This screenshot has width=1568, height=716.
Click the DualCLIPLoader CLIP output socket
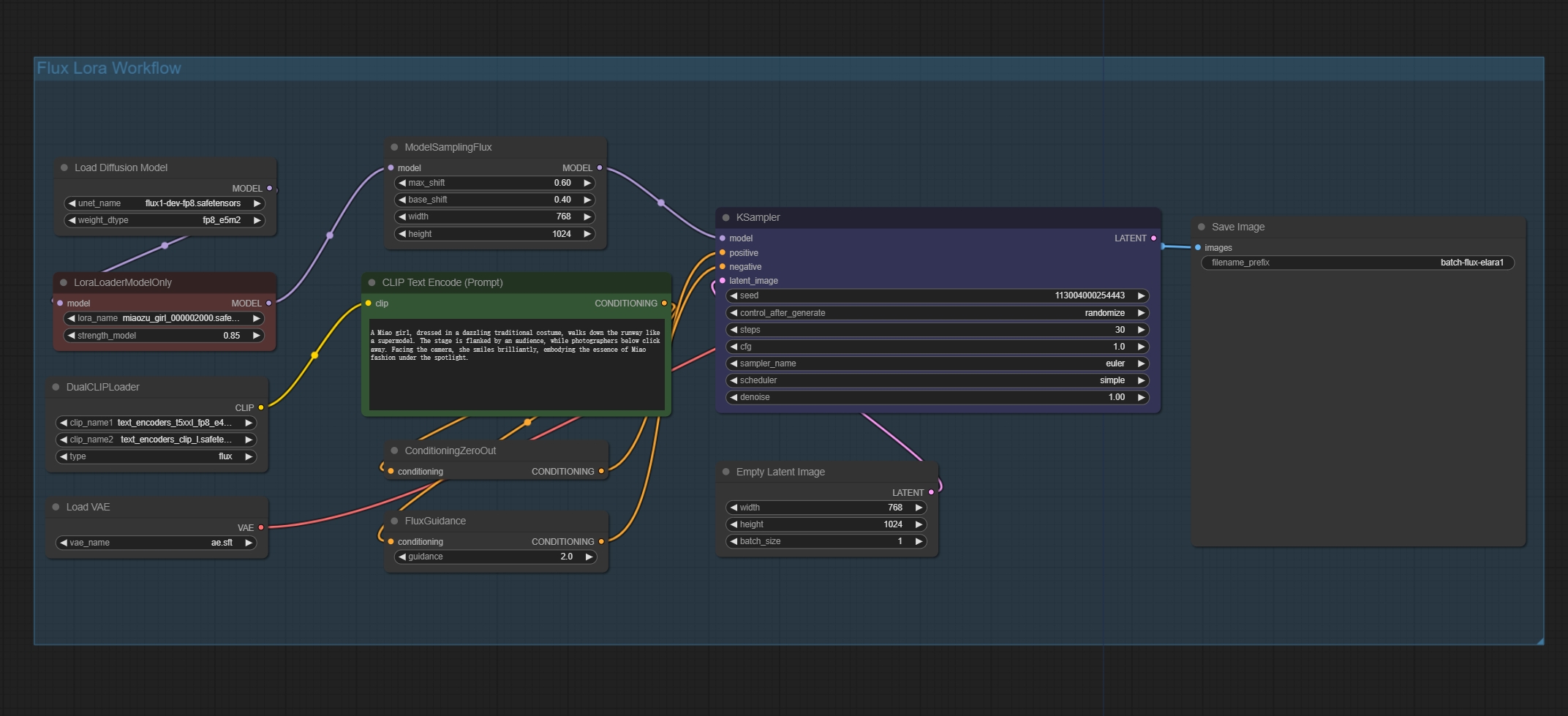coord(261,407)
